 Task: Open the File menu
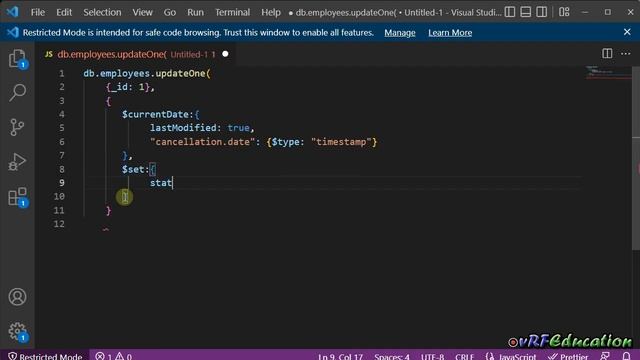38,12
